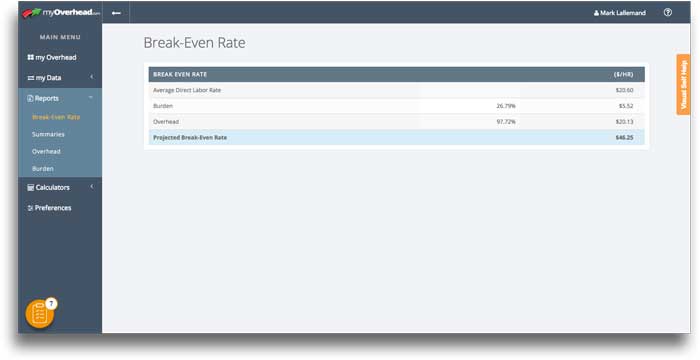This screenshot has width=700, height=360.
Task: Click the badge number 7 on checklist
Action: click(51, 304)
